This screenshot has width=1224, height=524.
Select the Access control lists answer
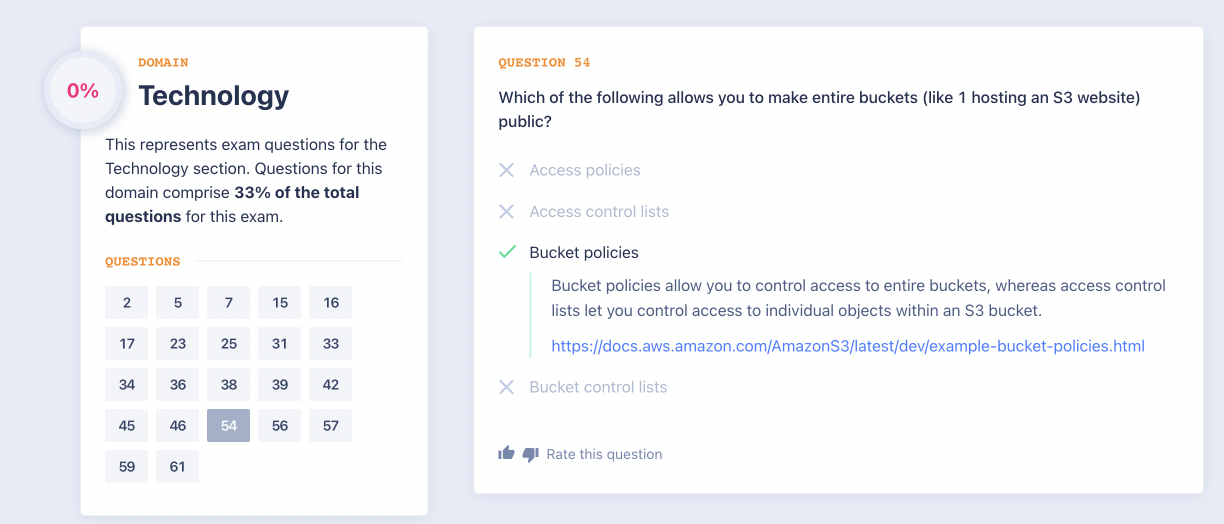click(599, 211)
